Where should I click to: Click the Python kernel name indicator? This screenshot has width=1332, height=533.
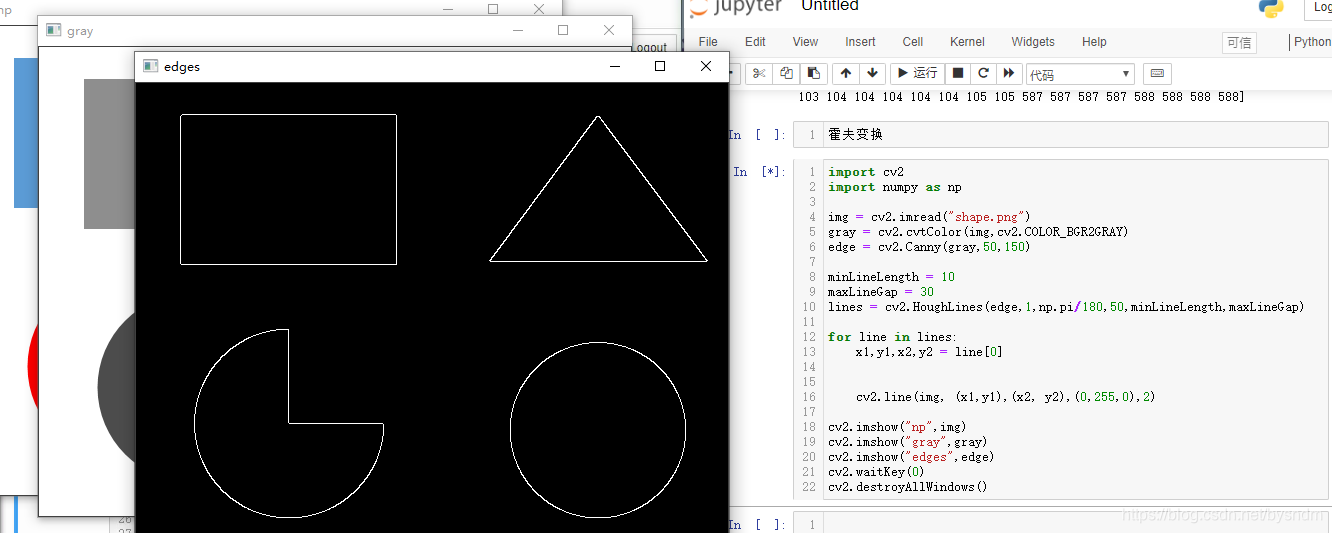pos(1312,42)
